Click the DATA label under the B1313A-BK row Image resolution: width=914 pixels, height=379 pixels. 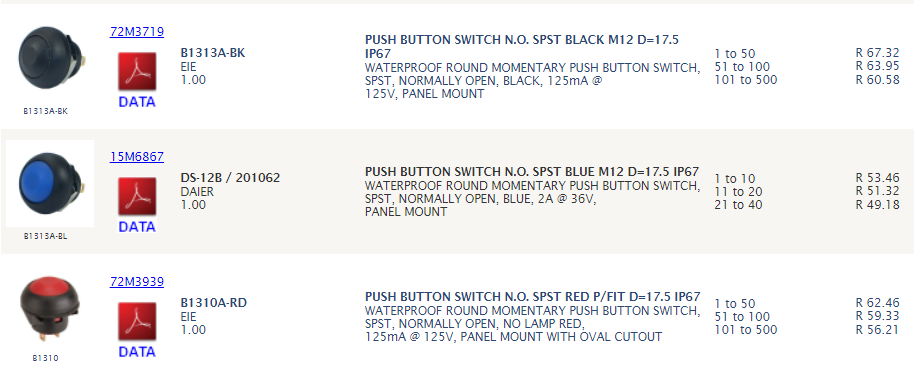[x=137, y=102]
